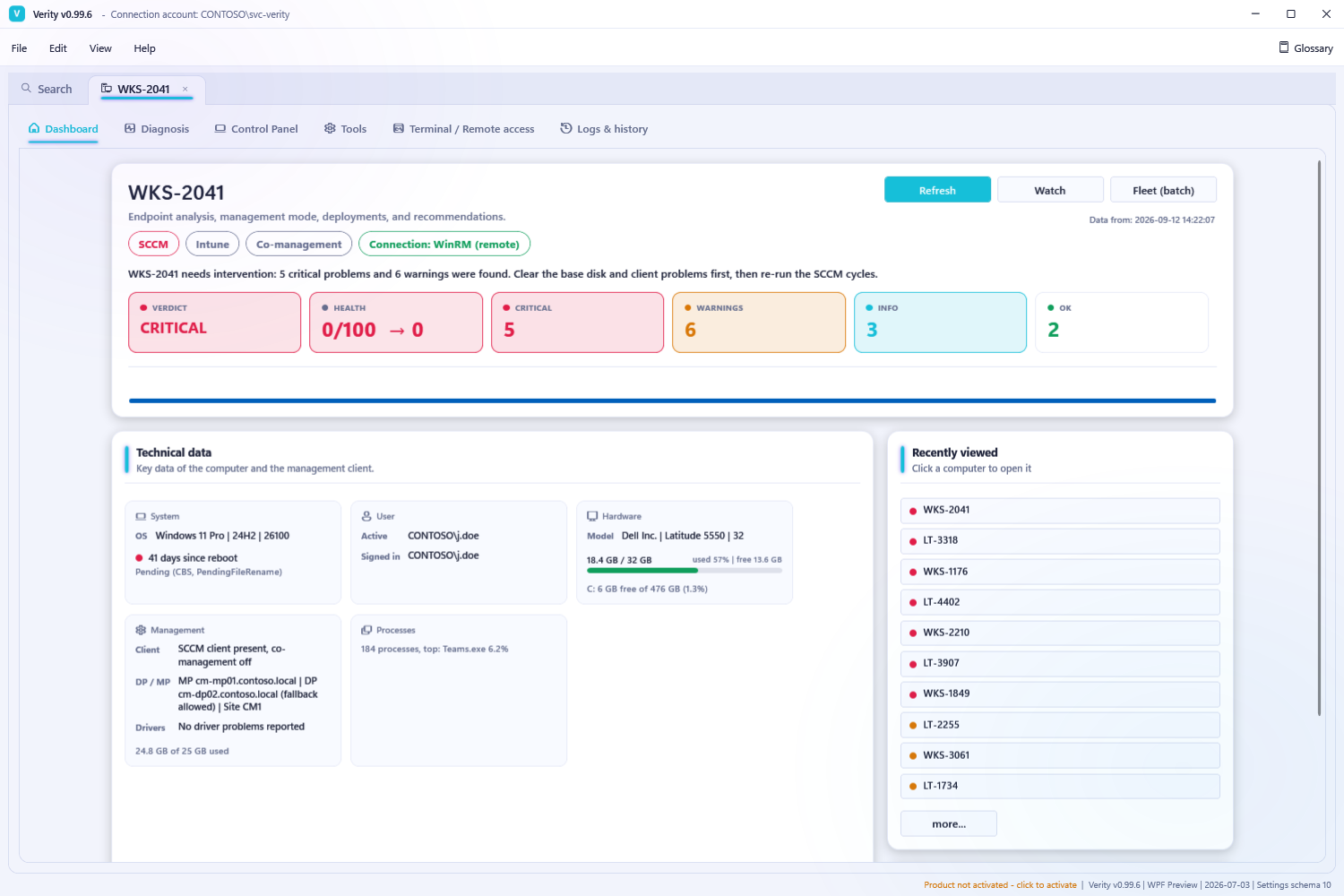Close the WKS-2041 tab
Viewport: 1344px width, 896px height.
pos(185,89)
